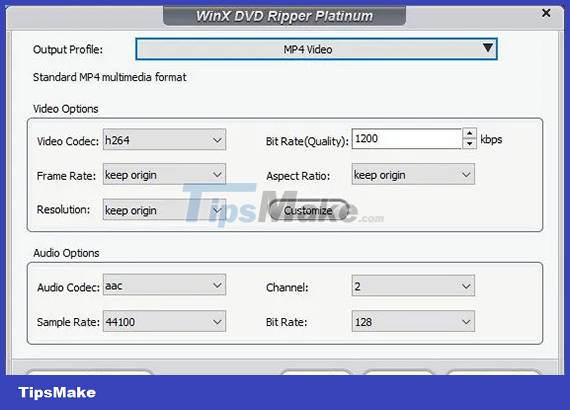Open the Audio Codec aac dropdown

click(x=164, y=285)
